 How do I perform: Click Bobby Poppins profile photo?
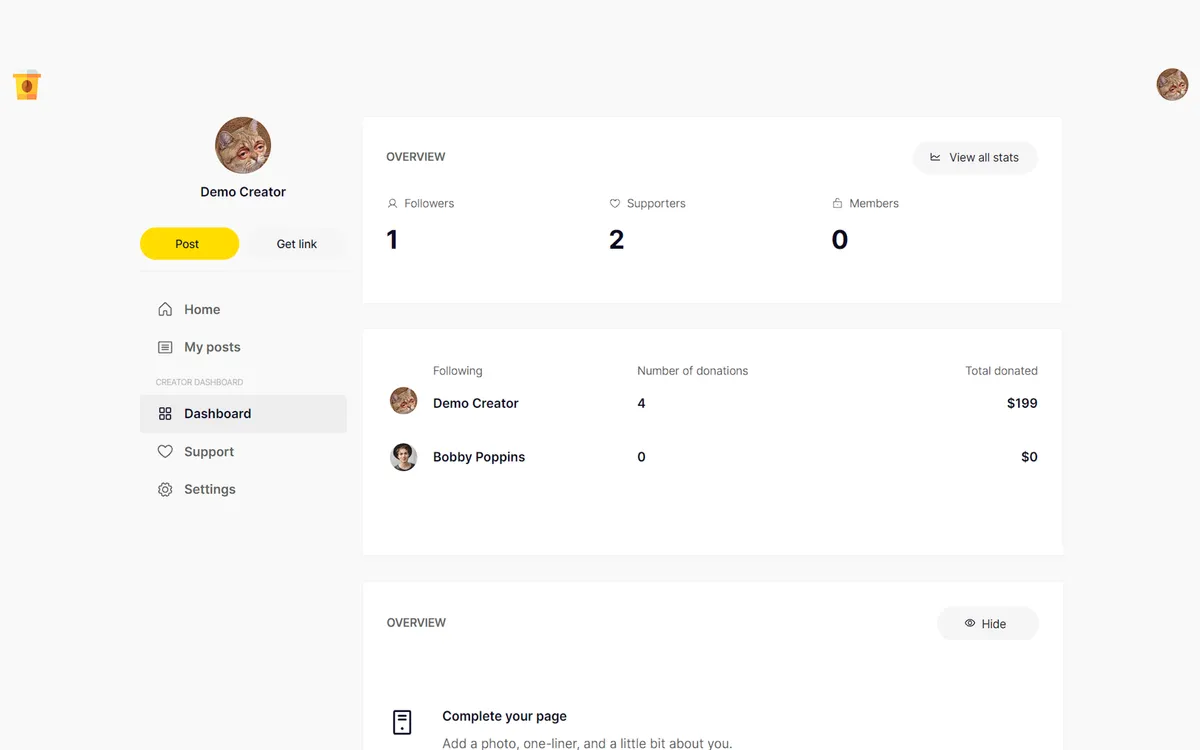tap(403, 457)
